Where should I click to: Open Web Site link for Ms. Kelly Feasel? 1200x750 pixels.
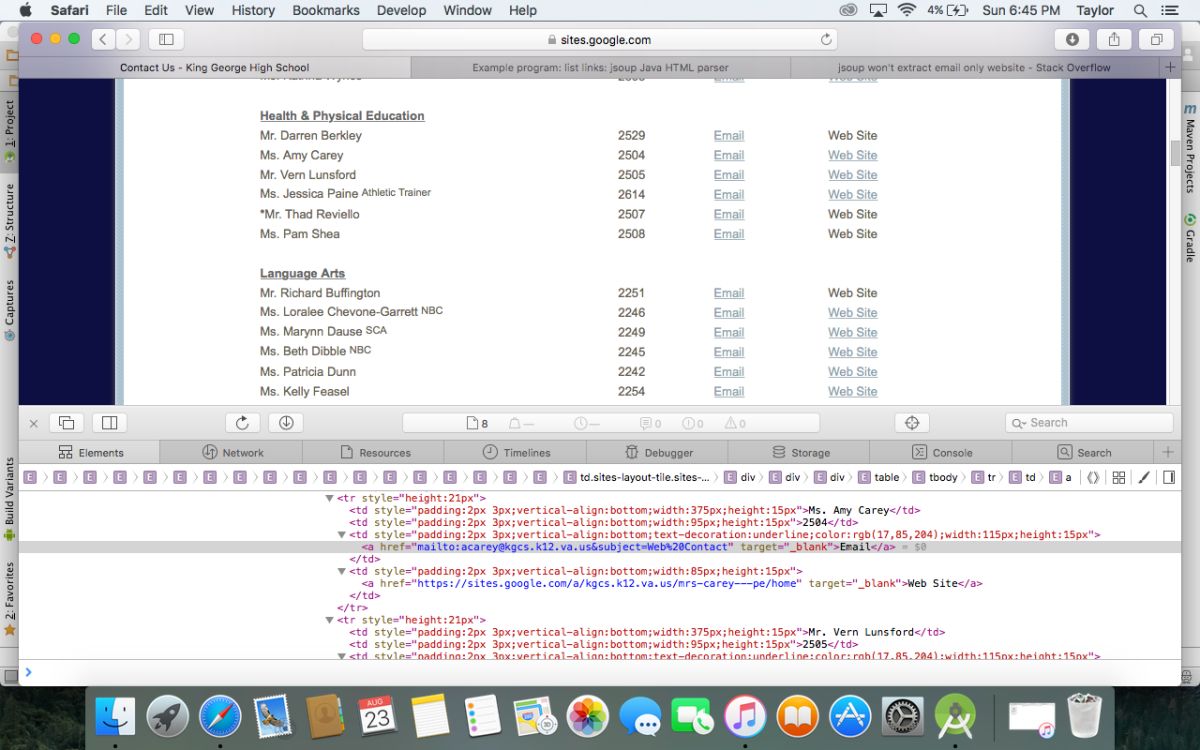click(x=852, y=391)
